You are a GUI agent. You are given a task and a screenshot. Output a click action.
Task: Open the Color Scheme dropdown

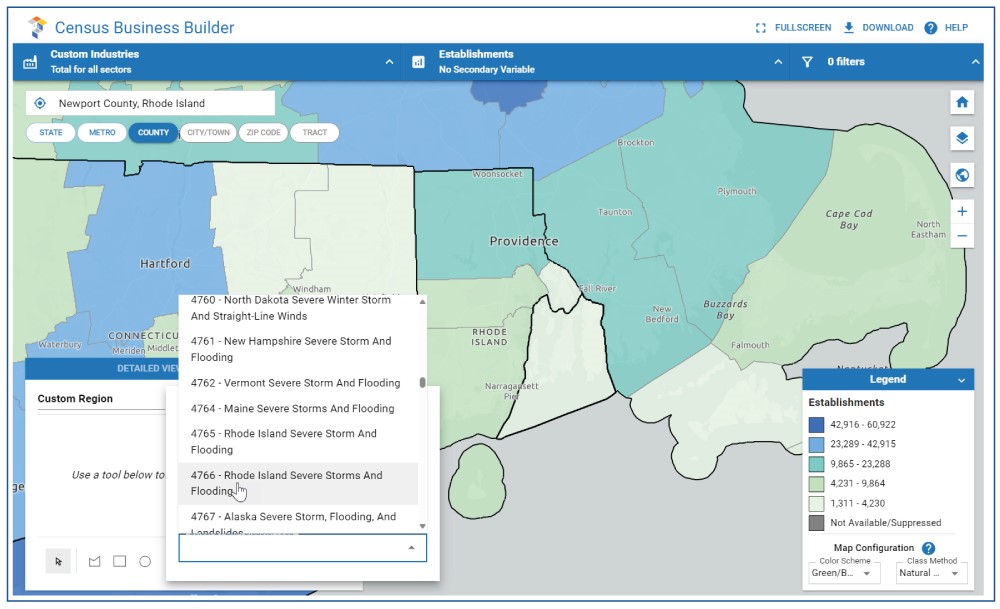[x=844, y=573]
